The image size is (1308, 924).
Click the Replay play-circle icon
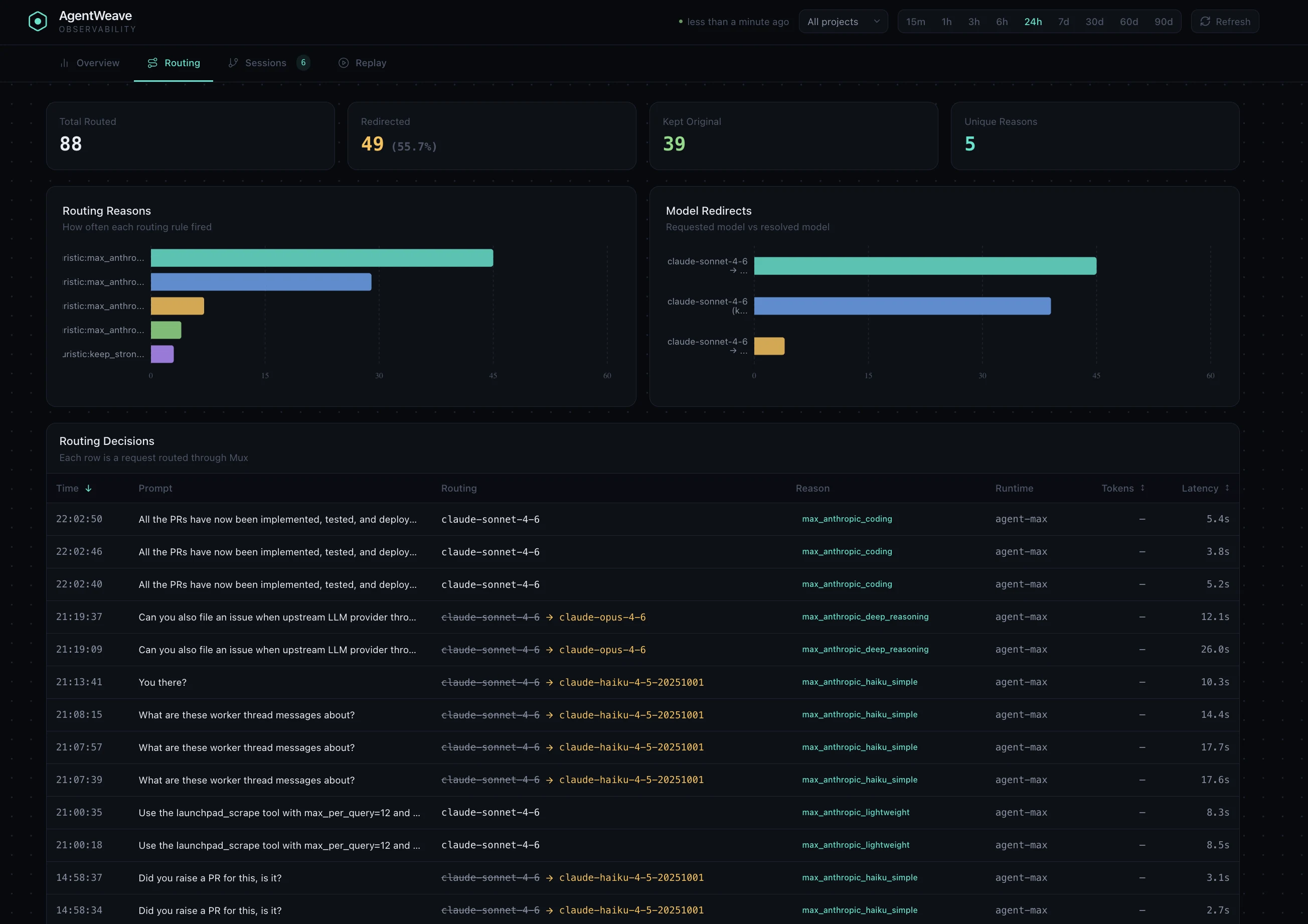(344, 63)
